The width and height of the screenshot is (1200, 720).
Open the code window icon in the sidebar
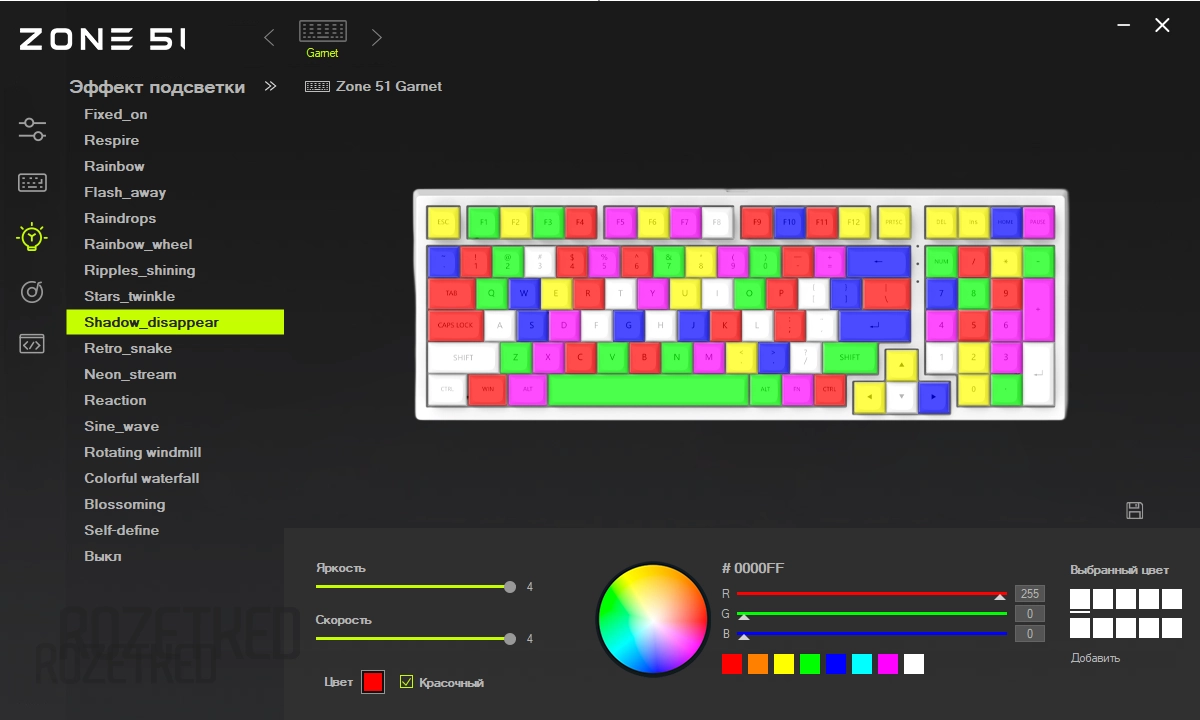[32, 344]
